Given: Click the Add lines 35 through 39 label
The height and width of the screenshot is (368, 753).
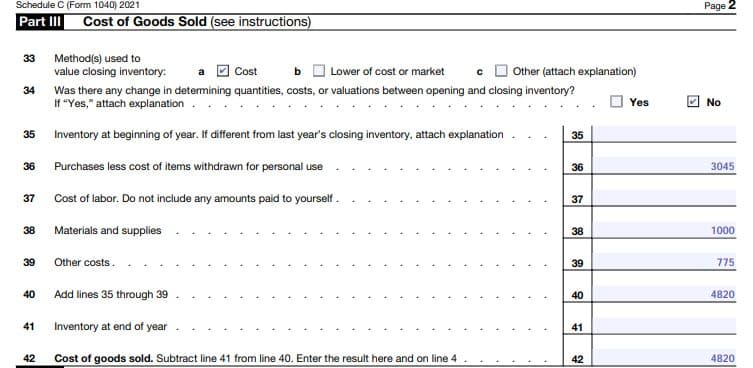Looking at the screenshot, I should coord(111,294).
